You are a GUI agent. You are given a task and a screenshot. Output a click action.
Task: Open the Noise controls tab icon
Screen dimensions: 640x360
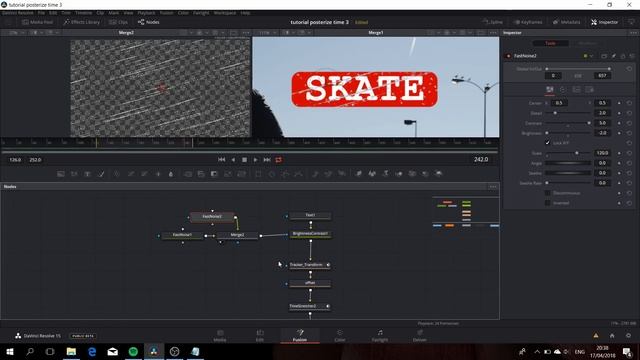550,89
